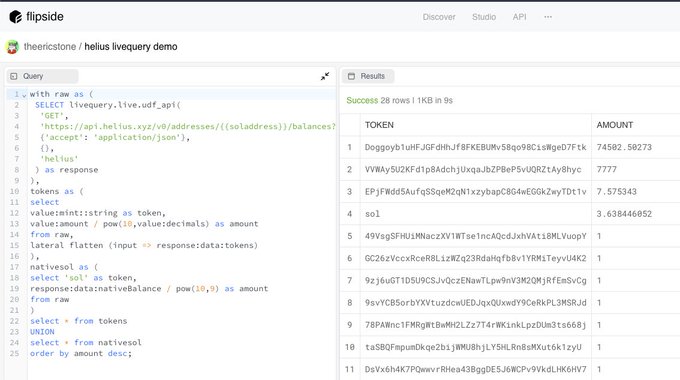Click 'select * from tokens' code line
The height and width of the screenshot is (380, 680).
pos(78,321)
